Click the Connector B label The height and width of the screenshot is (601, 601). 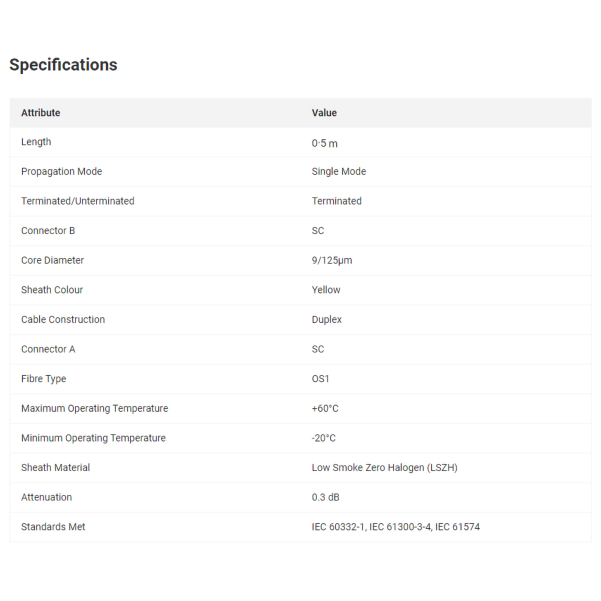click(x=48, y=231)
